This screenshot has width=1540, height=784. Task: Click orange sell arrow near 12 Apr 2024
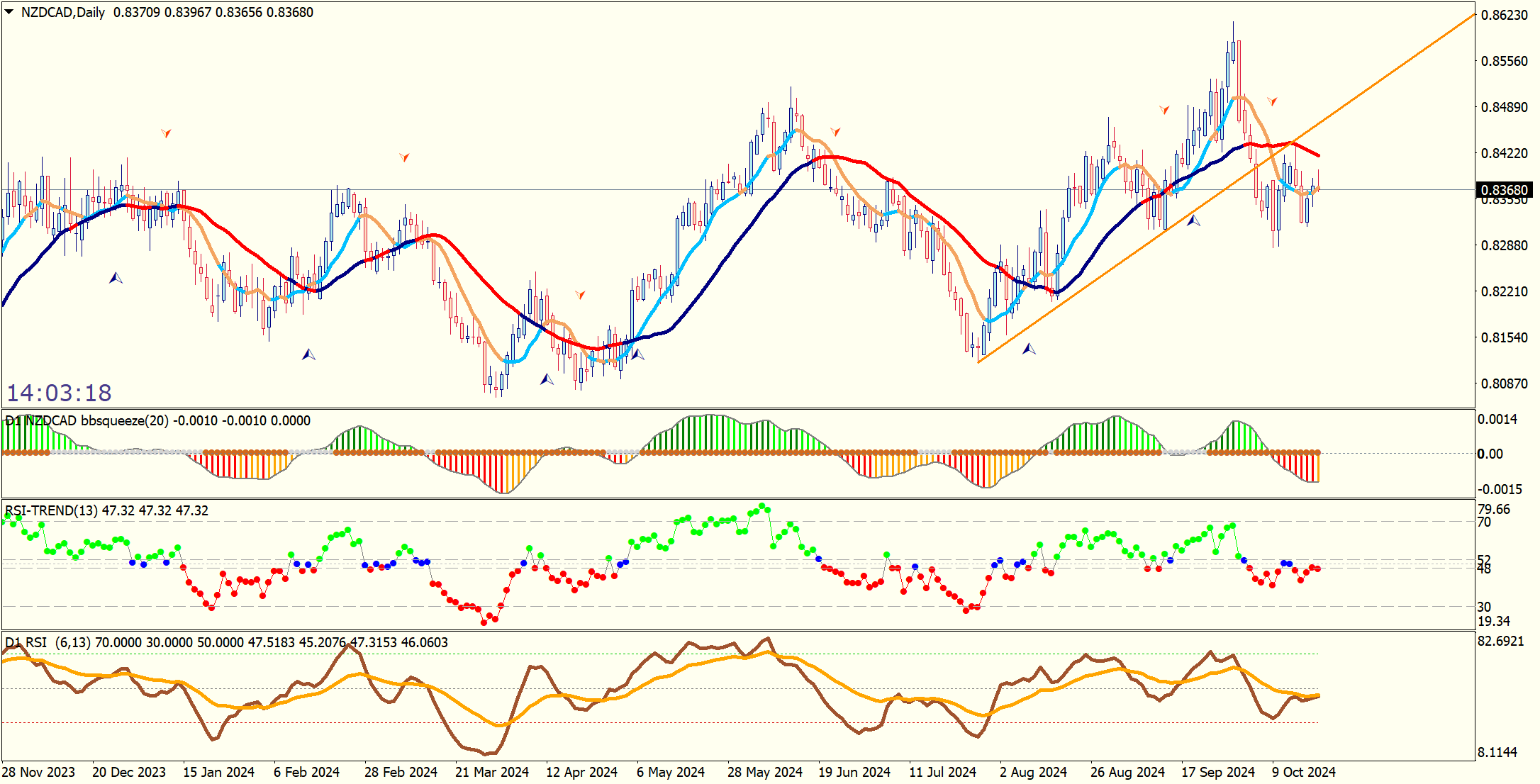(580, 294)
